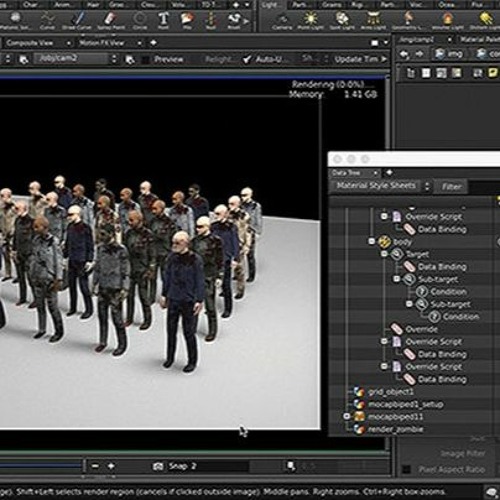Collapse the Target node in data tree
The width and height of the screenshot is (500, 500).
[x=384, y=254]
